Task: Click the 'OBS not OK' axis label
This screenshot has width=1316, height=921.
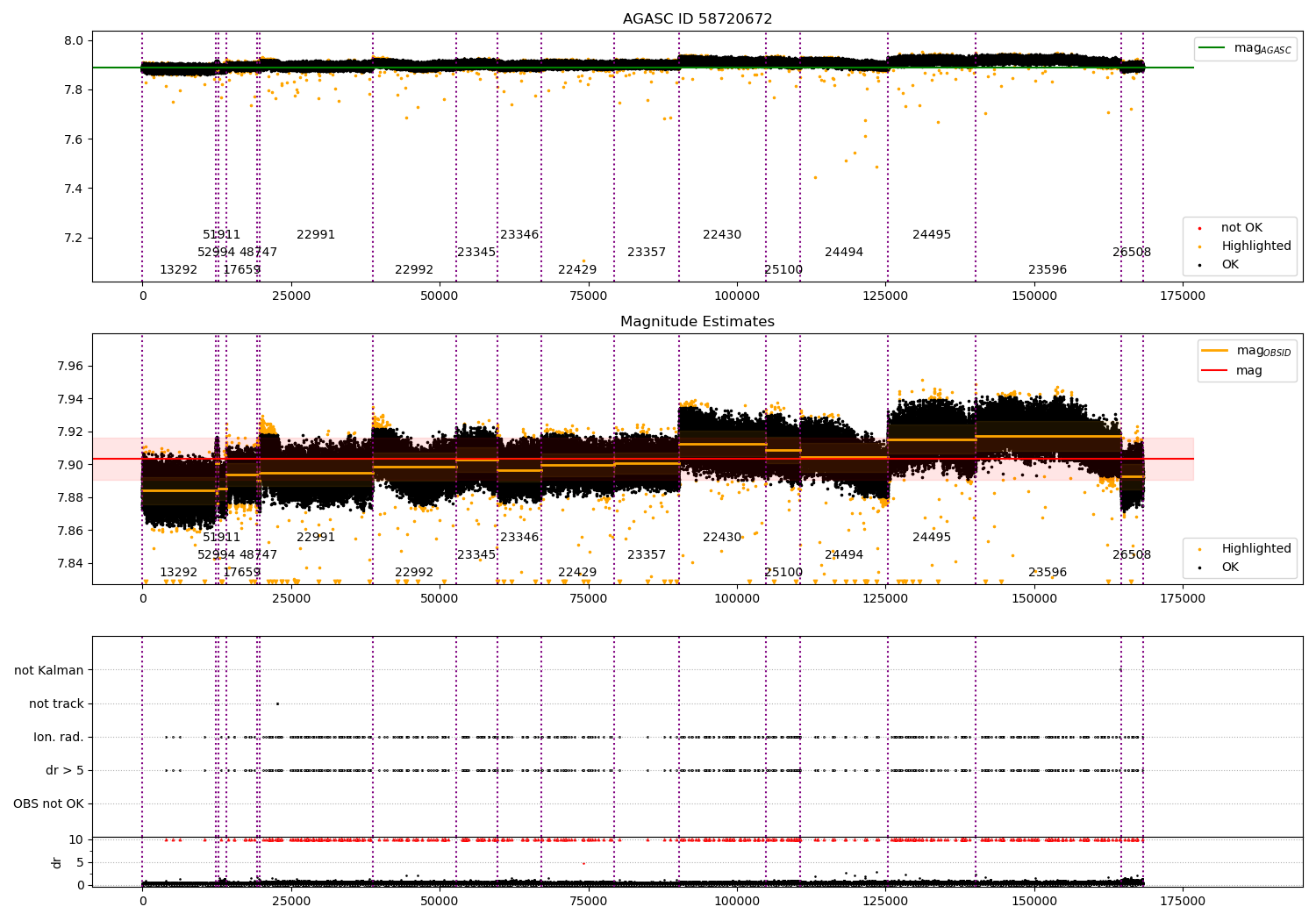Action: coord(48,803)
